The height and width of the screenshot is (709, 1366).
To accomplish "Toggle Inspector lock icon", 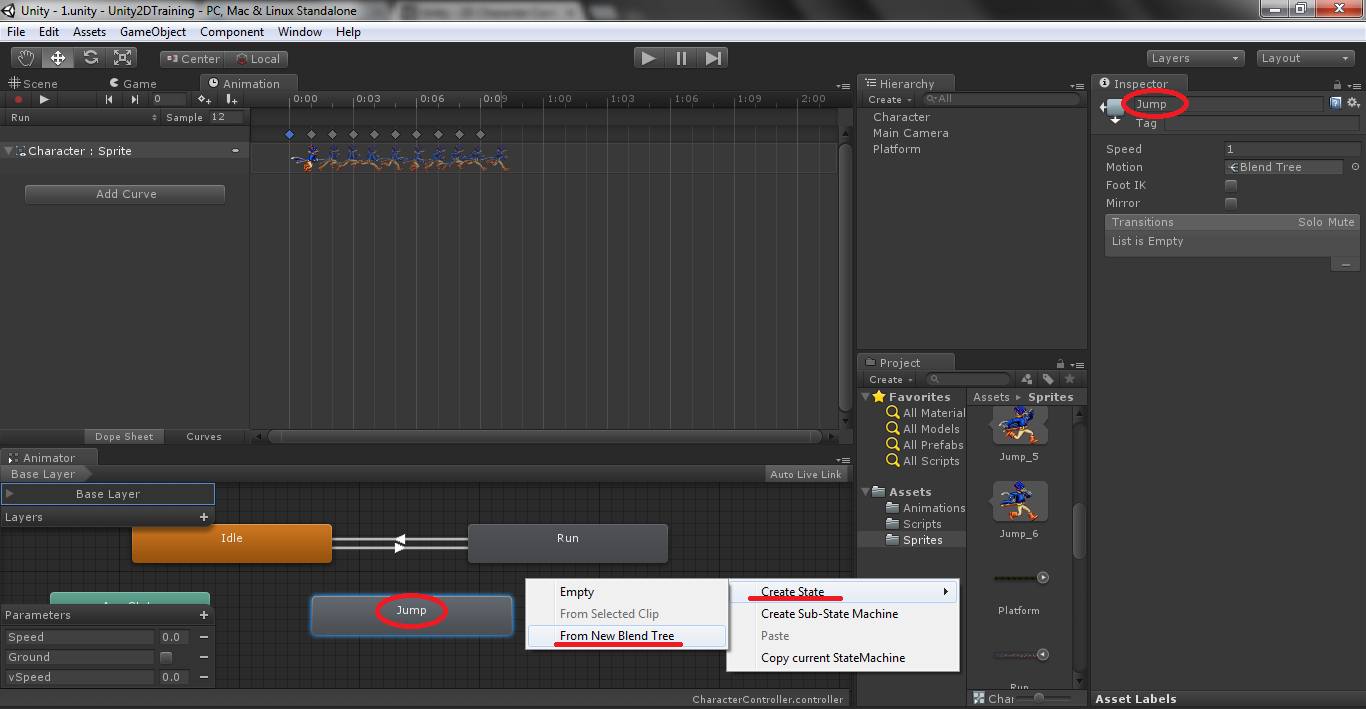I will pyautogui.click(x=1338, y=84).
